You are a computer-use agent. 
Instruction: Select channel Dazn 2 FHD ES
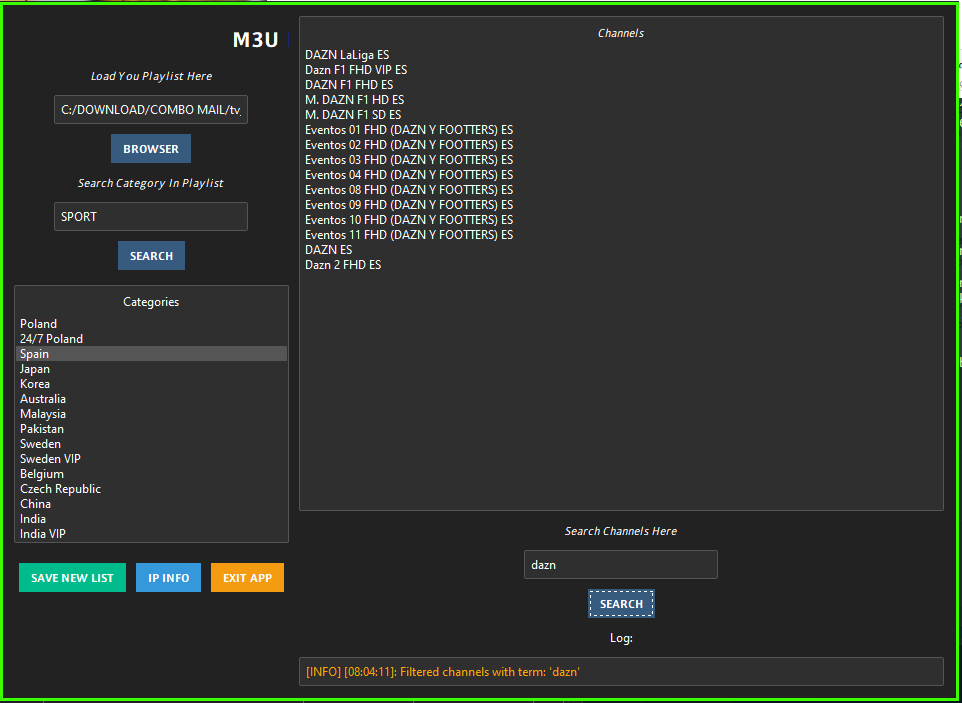(621, 265)
